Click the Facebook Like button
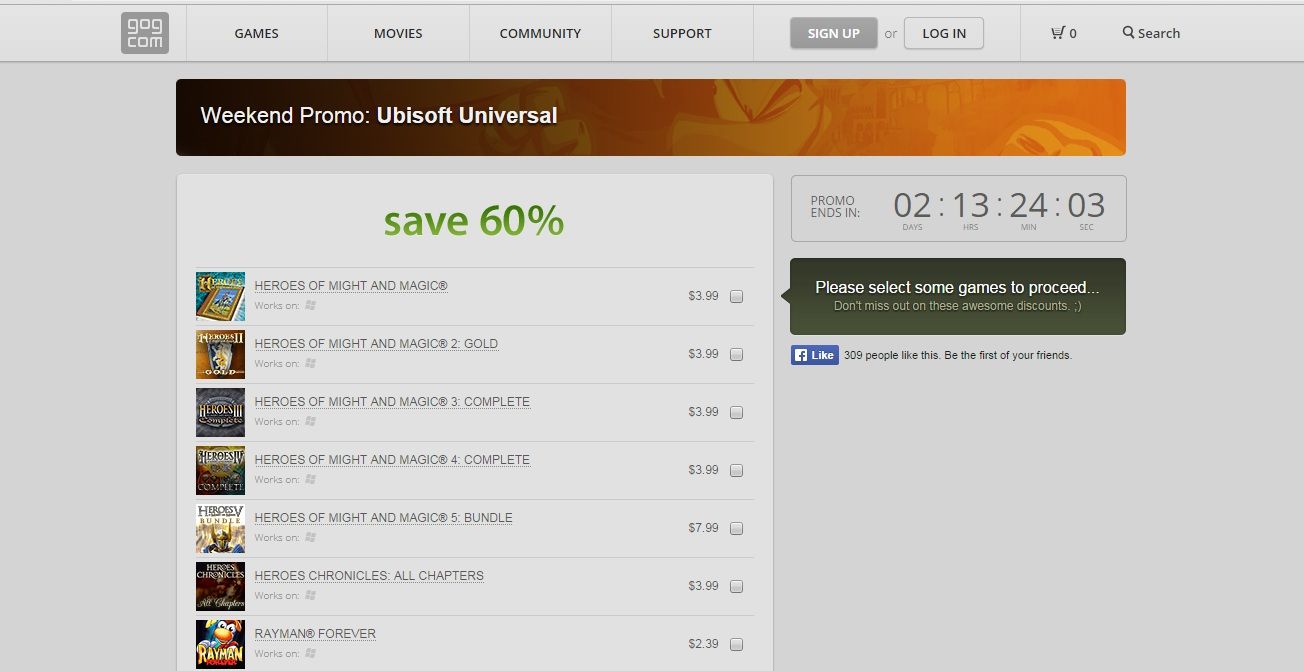Image resolution: width=1304 pixels, height=671 pixels. coord(814,355)
